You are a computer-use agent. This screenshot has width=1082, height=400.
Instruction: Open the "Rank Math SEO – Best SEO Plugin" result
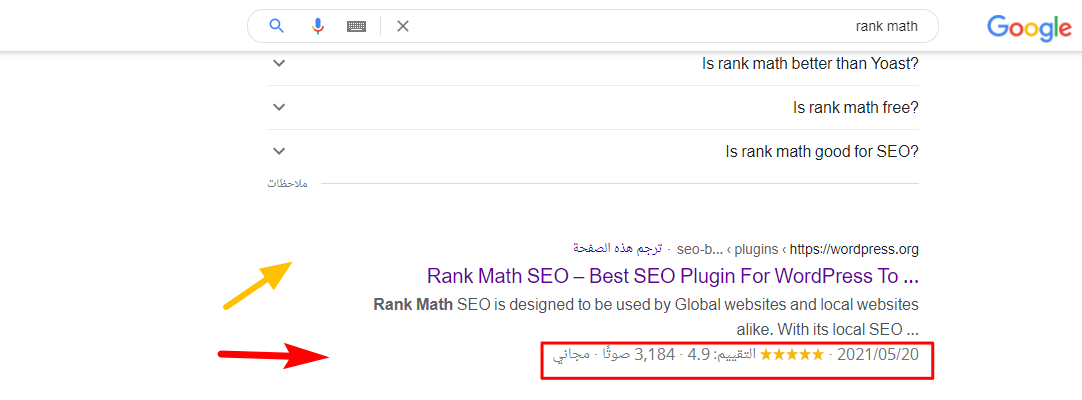[x=672, y=275]
